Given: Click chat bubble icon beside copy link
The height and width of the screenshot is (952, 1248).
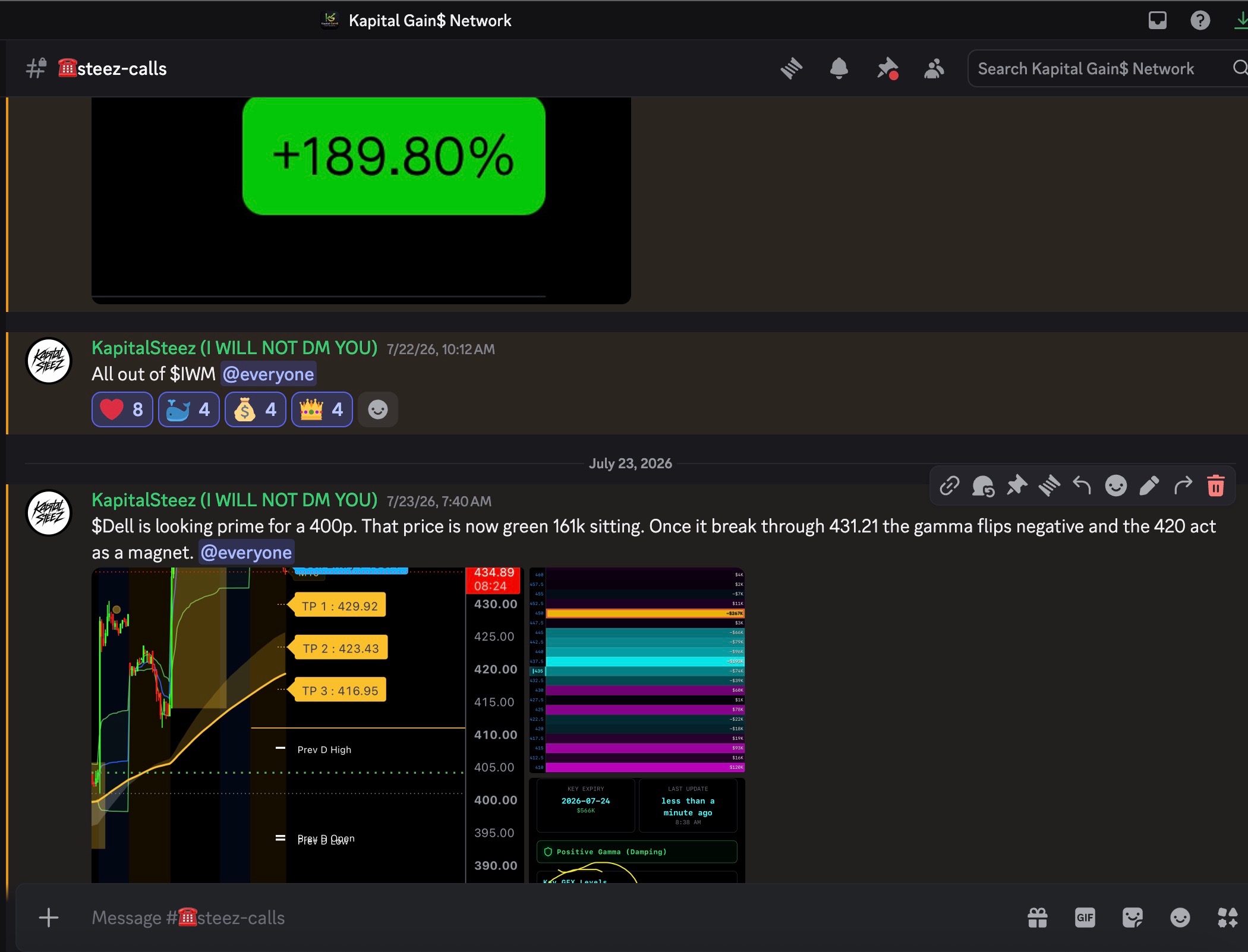Looking at the screenshot, I should [x=983, y=486].
